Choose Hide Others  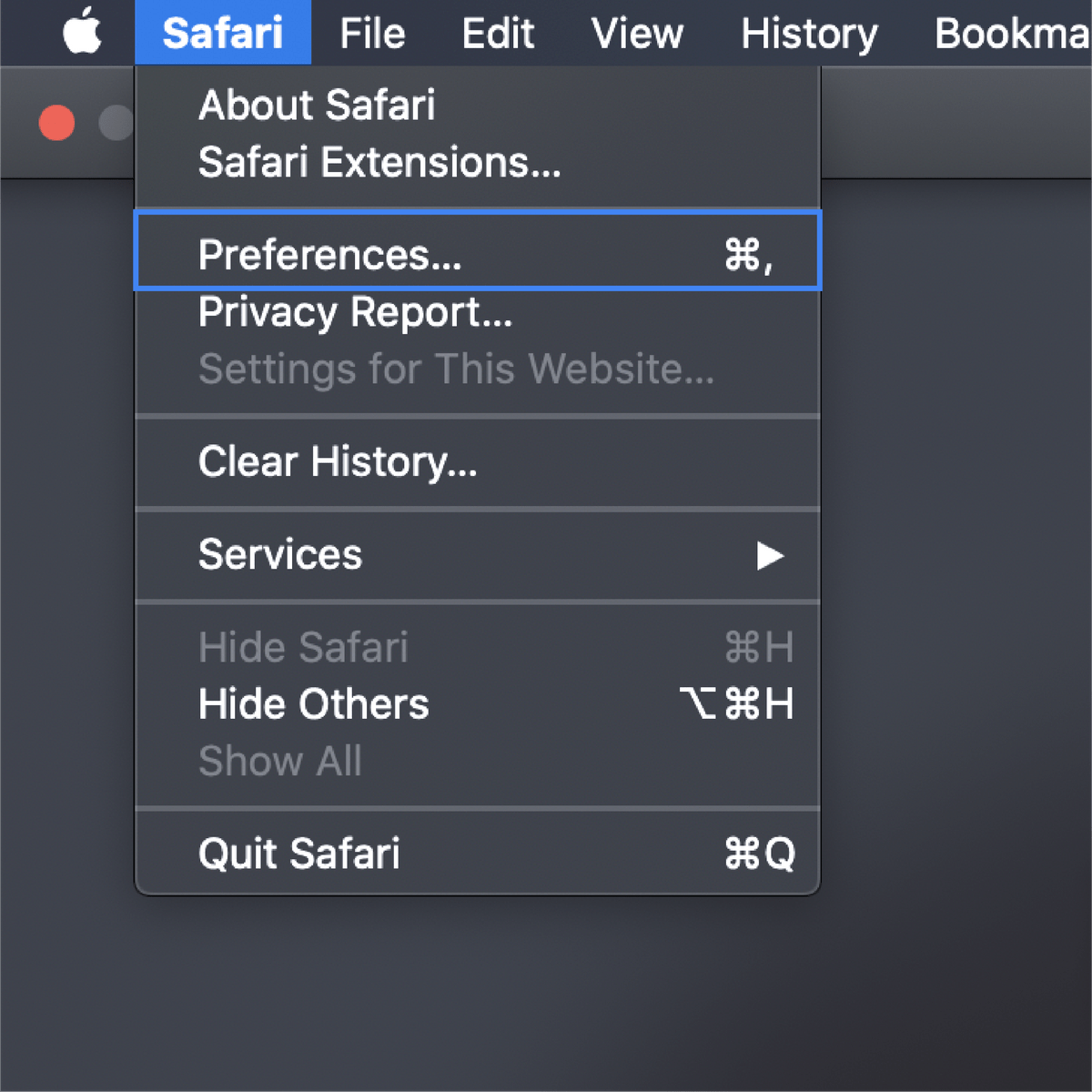[x=314, y=704]
